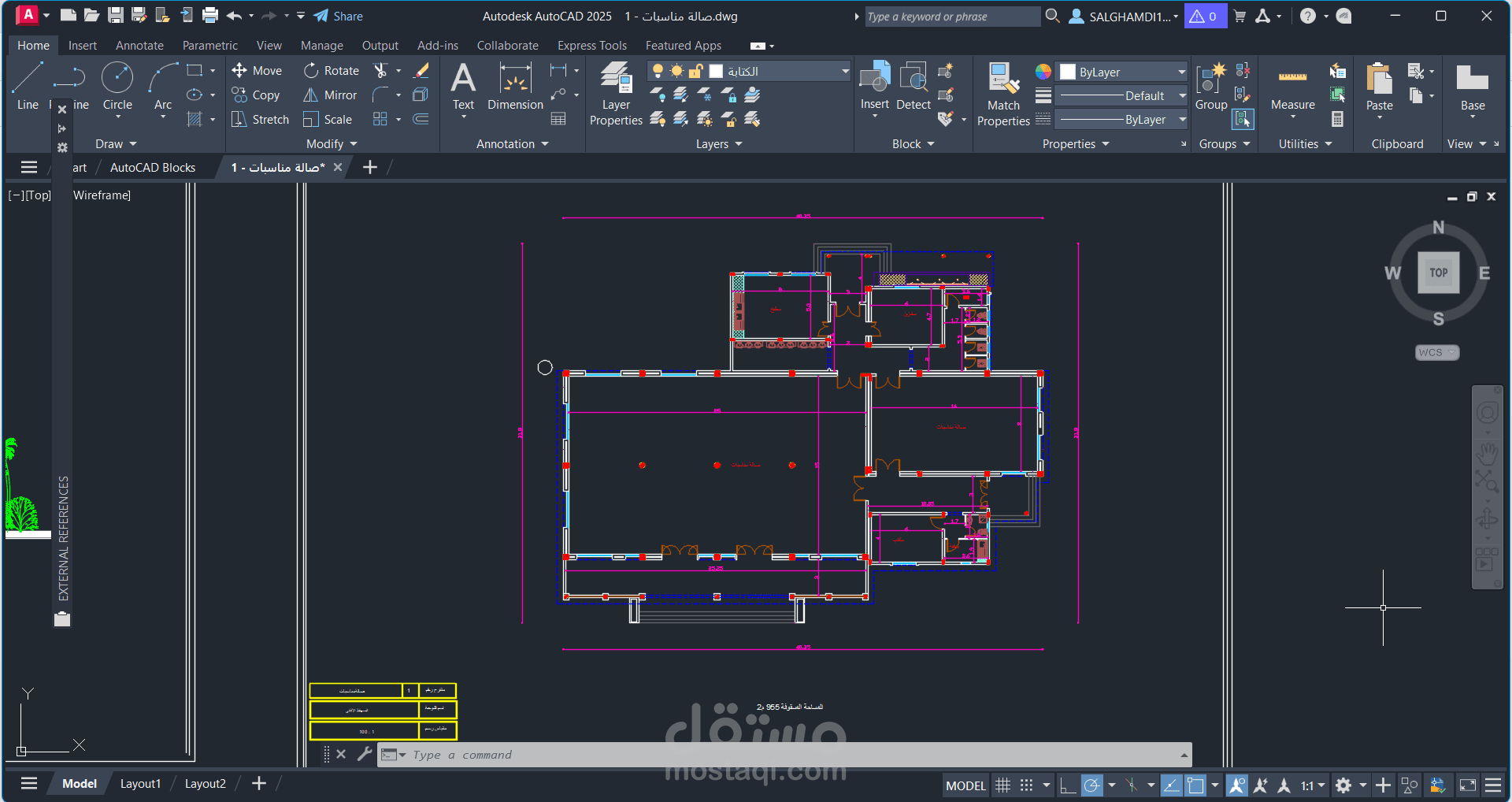Expand the Layers panel
Viewport: 1512px width, 802px height.
click(719, 144)
